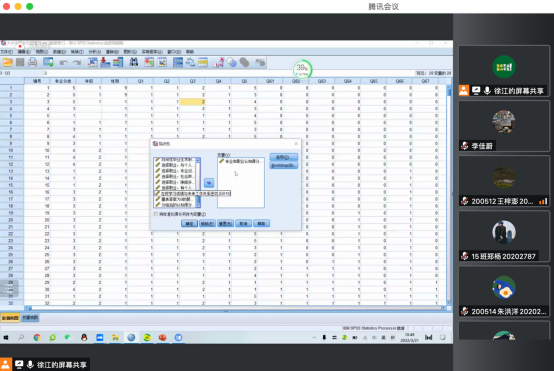Open the recall recent dialogs icon
The width and height of the screenshot is (554, 371).
point(48,63)
